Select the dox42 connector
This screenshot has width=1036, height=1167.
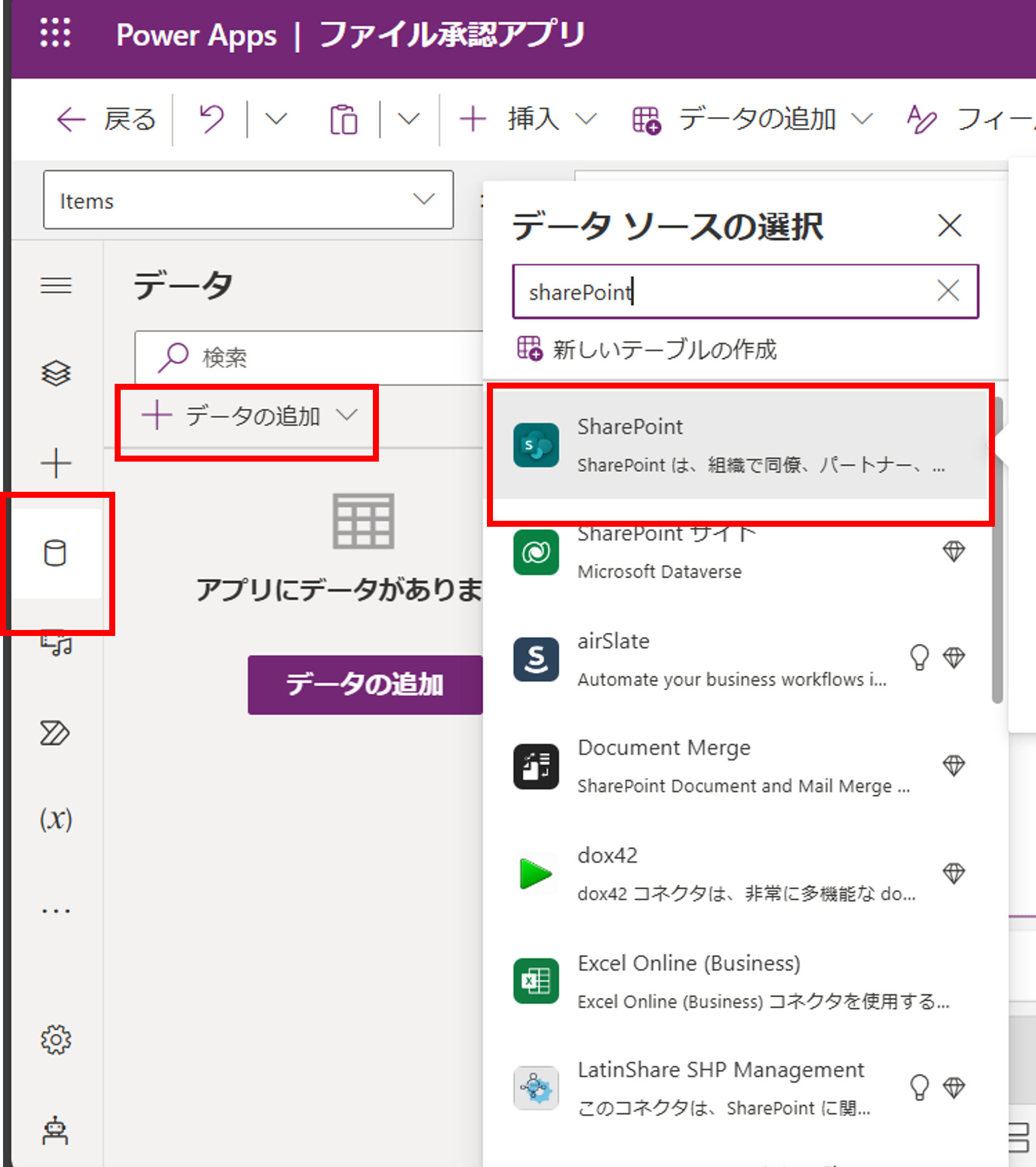pyautogui.click(x=741, y=874)
